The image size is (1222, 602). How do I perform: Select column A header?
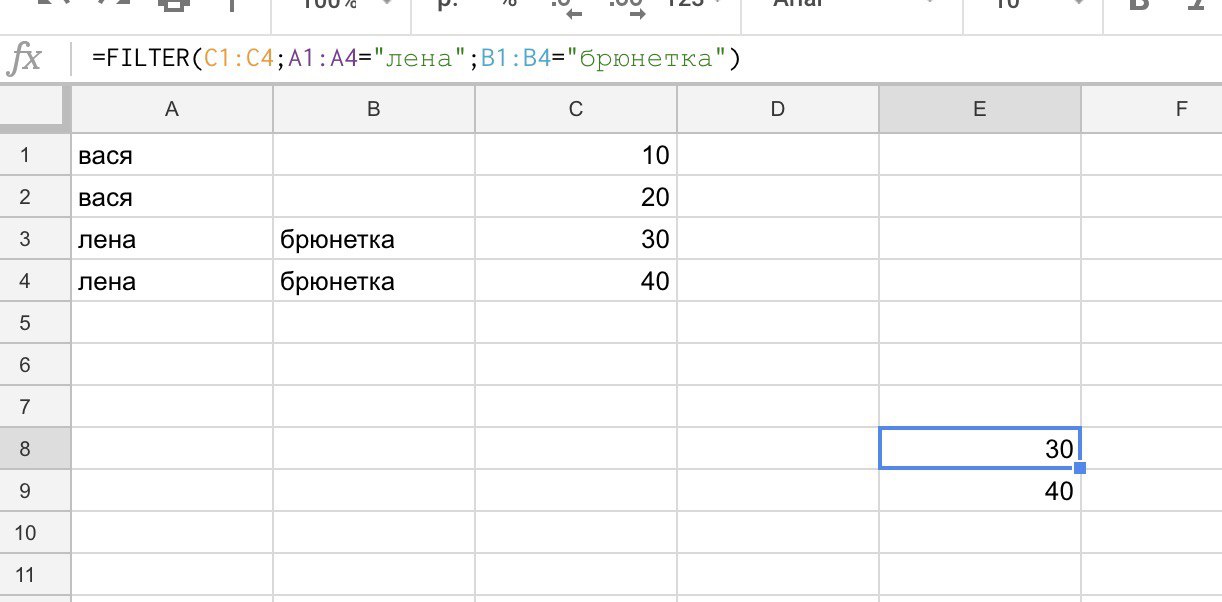coord(172,110)
